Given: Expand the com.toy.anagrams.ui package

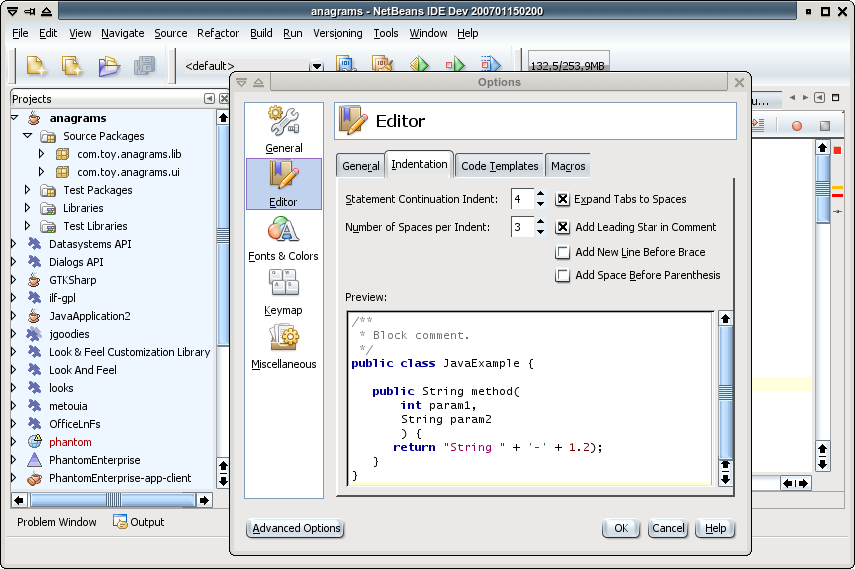Looking at the screenshot, I should (x=41, y=172).
